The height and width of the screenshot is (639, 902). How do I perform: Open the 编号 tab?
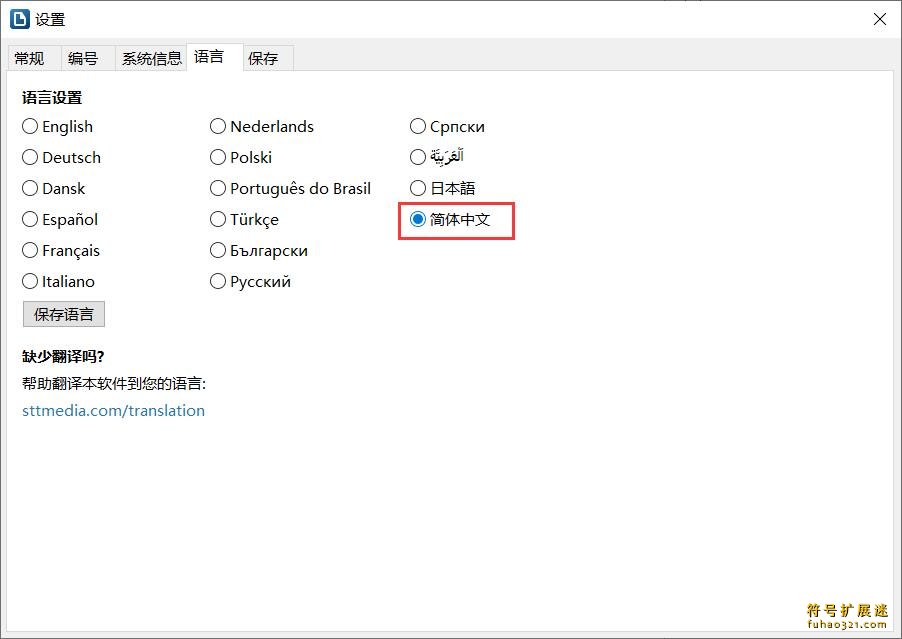click(x=83, y=58)
